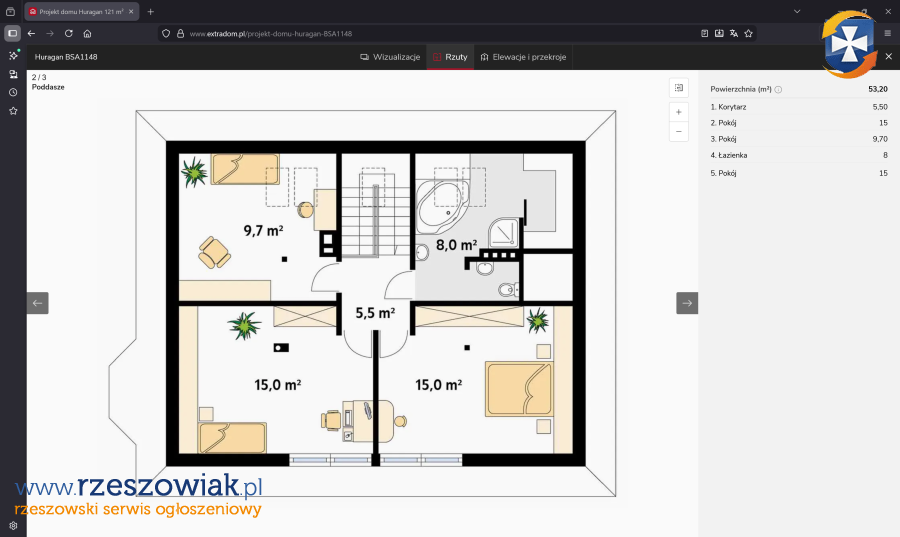
Task: Expand the list of all tabs
Action: pyautogui.click(x=797, y=11)
